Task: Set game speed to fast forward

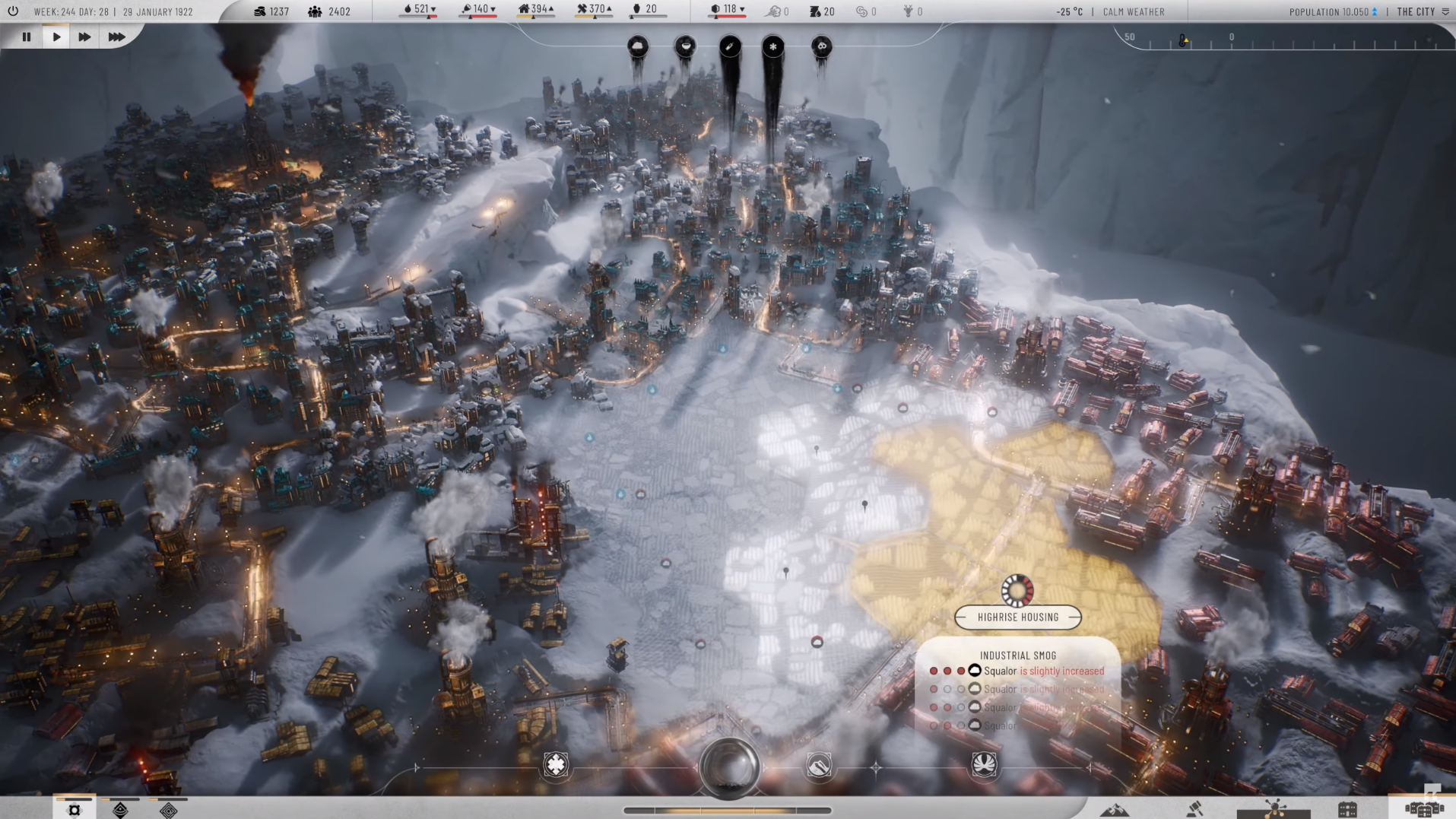Action: (84, 37)
